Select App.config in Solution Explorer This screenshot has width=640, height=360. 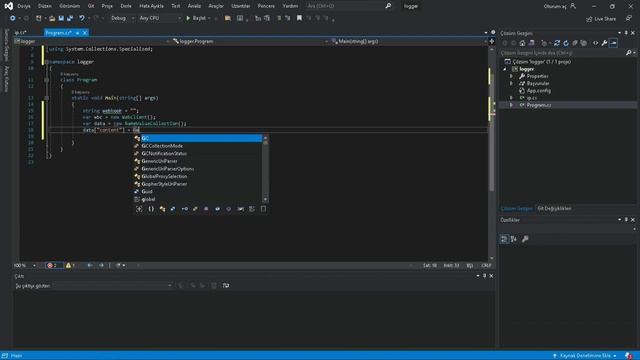(x=538, y=91)
